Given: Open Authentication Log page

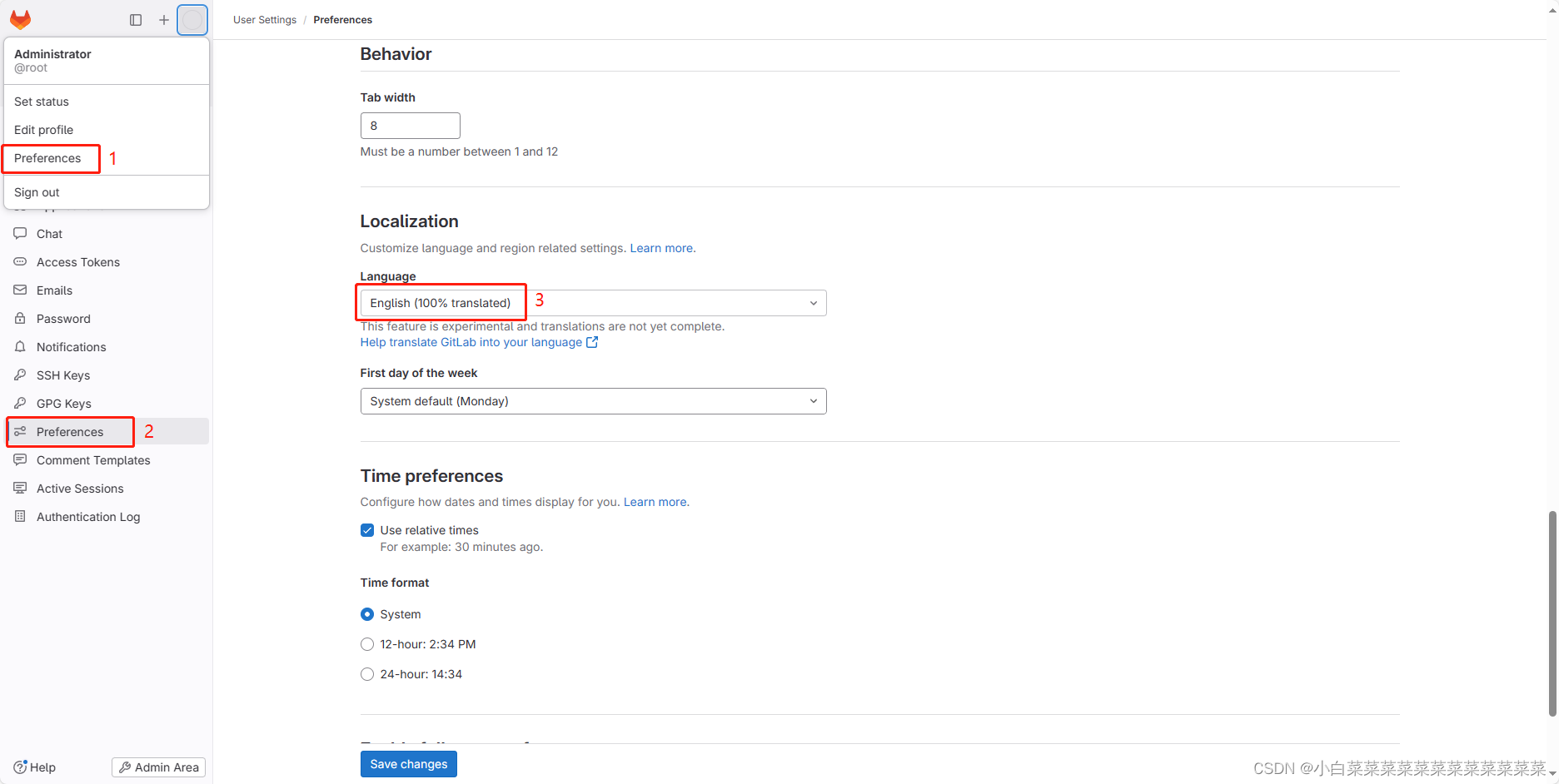Looking at the screenshot, I should click(107, 517).
